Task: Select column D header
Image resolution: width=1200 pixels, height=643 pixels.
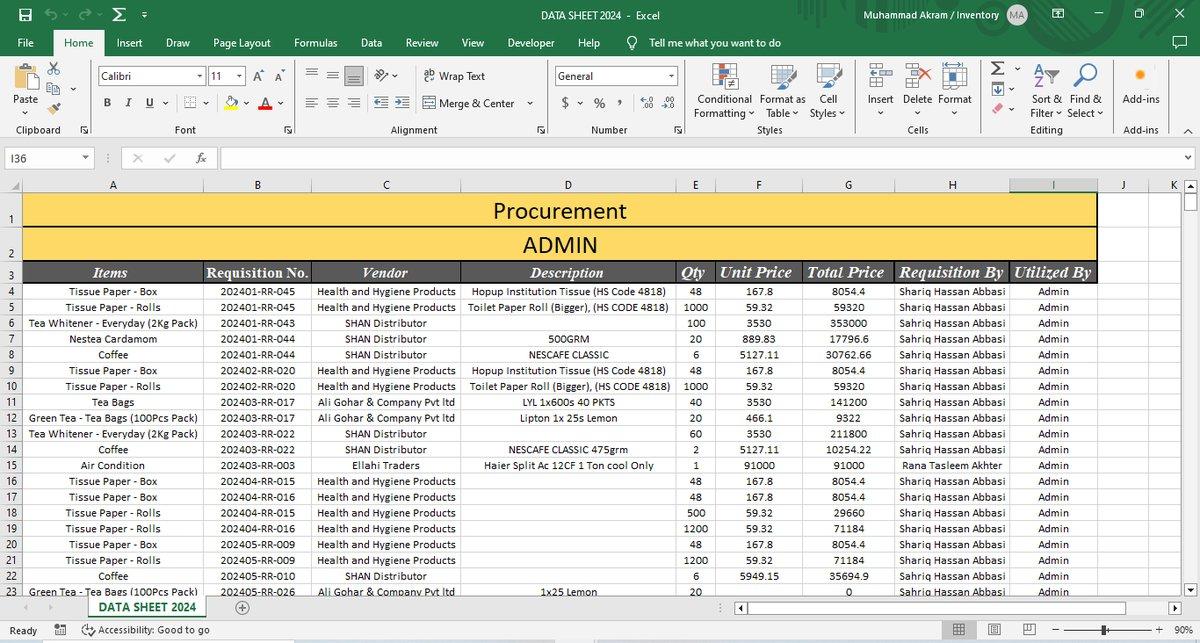Action: pyautogui.click(x=568, y=185)
